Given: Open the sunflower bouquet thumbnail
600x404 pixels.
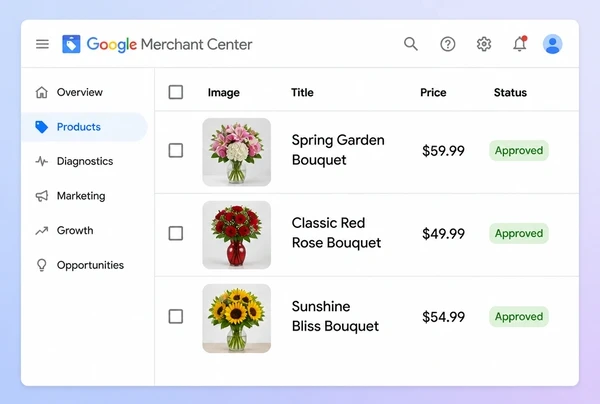Looking at the screenshot, I should 236,318.
